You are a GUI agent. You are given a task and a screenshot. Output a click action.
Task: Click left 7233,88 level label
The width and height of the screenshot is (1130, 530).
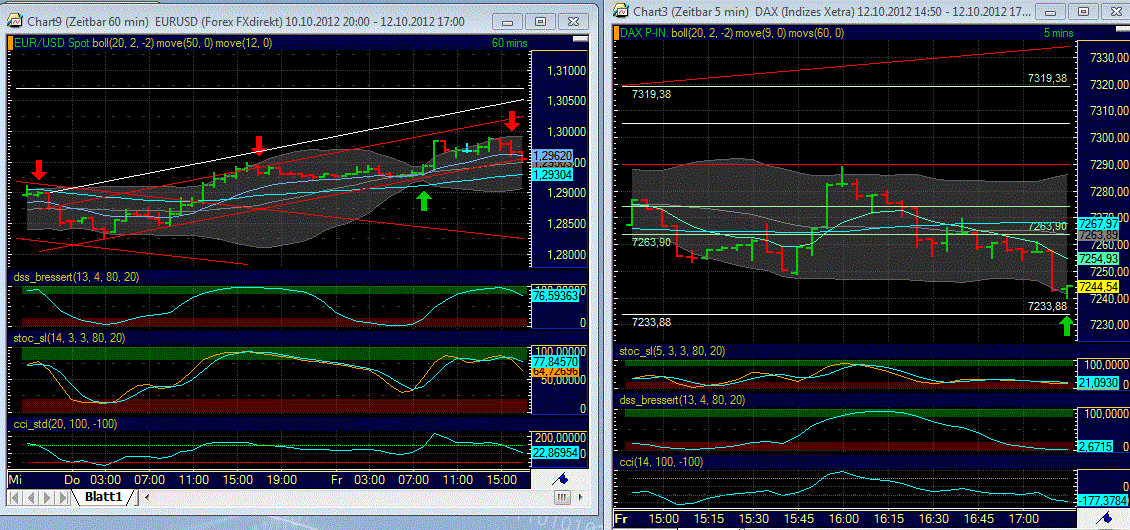[651, 322]
